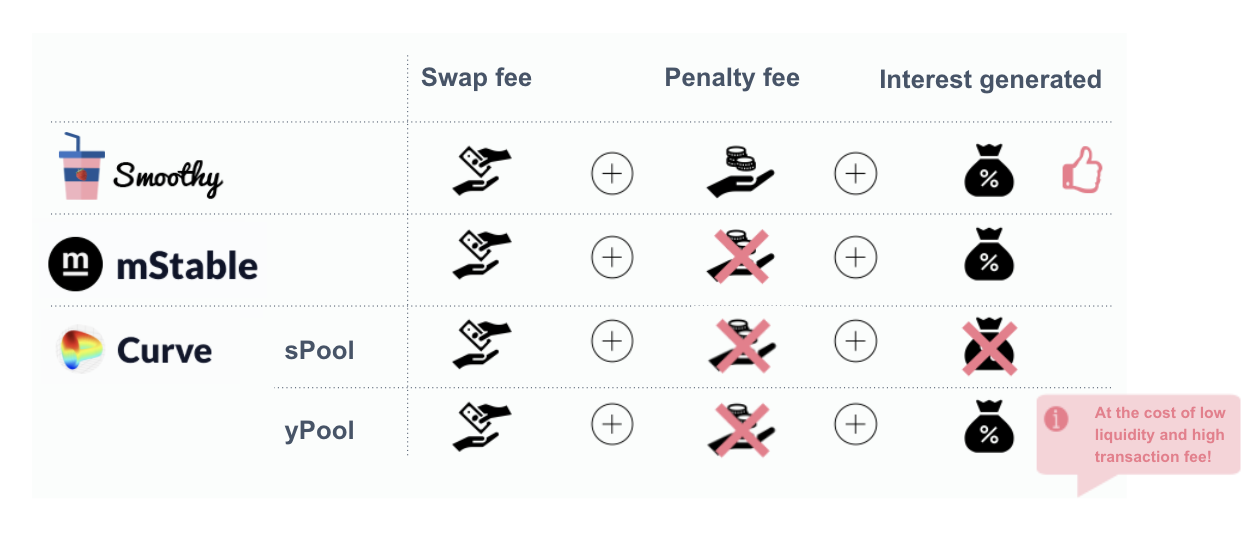Click sPool's crossed-out interest money bag
Viewport: 1256px width, 534px height.
(x=989, y=348)
